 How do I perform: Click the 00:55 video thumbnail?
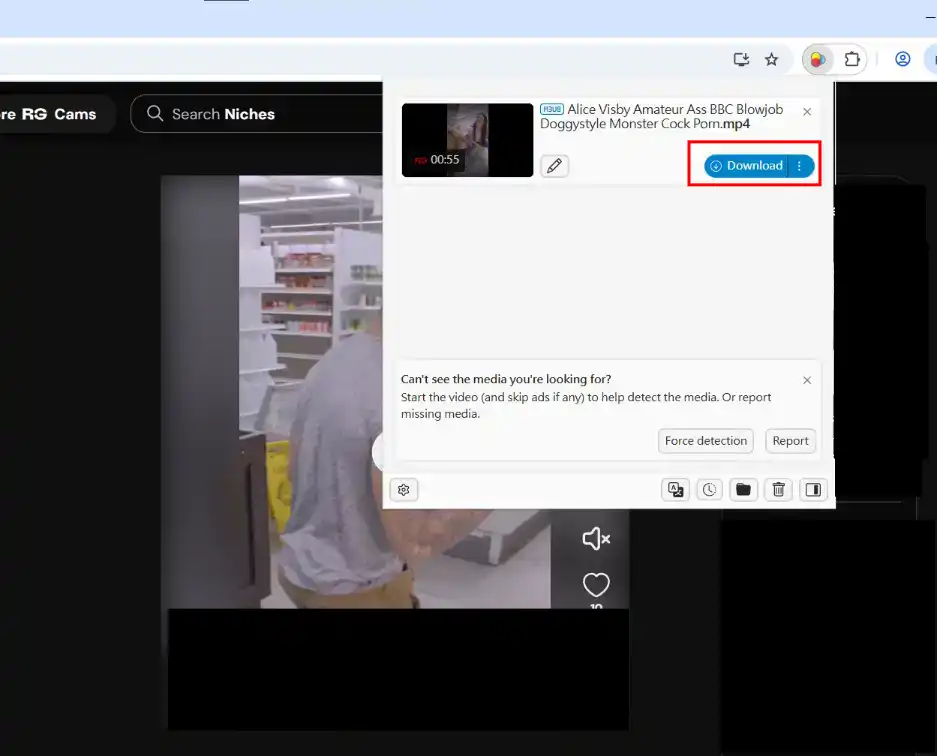466,140
